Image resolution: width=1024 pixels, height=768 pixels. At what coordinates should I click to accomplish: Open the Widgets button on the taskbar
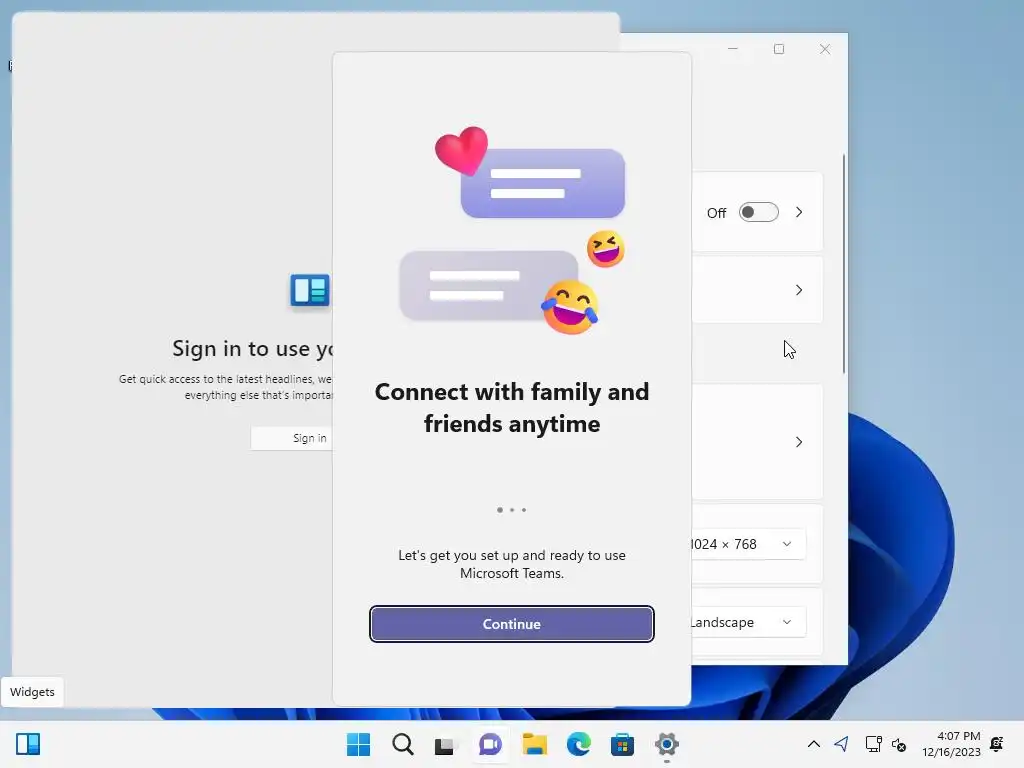(x=28, y=744)
